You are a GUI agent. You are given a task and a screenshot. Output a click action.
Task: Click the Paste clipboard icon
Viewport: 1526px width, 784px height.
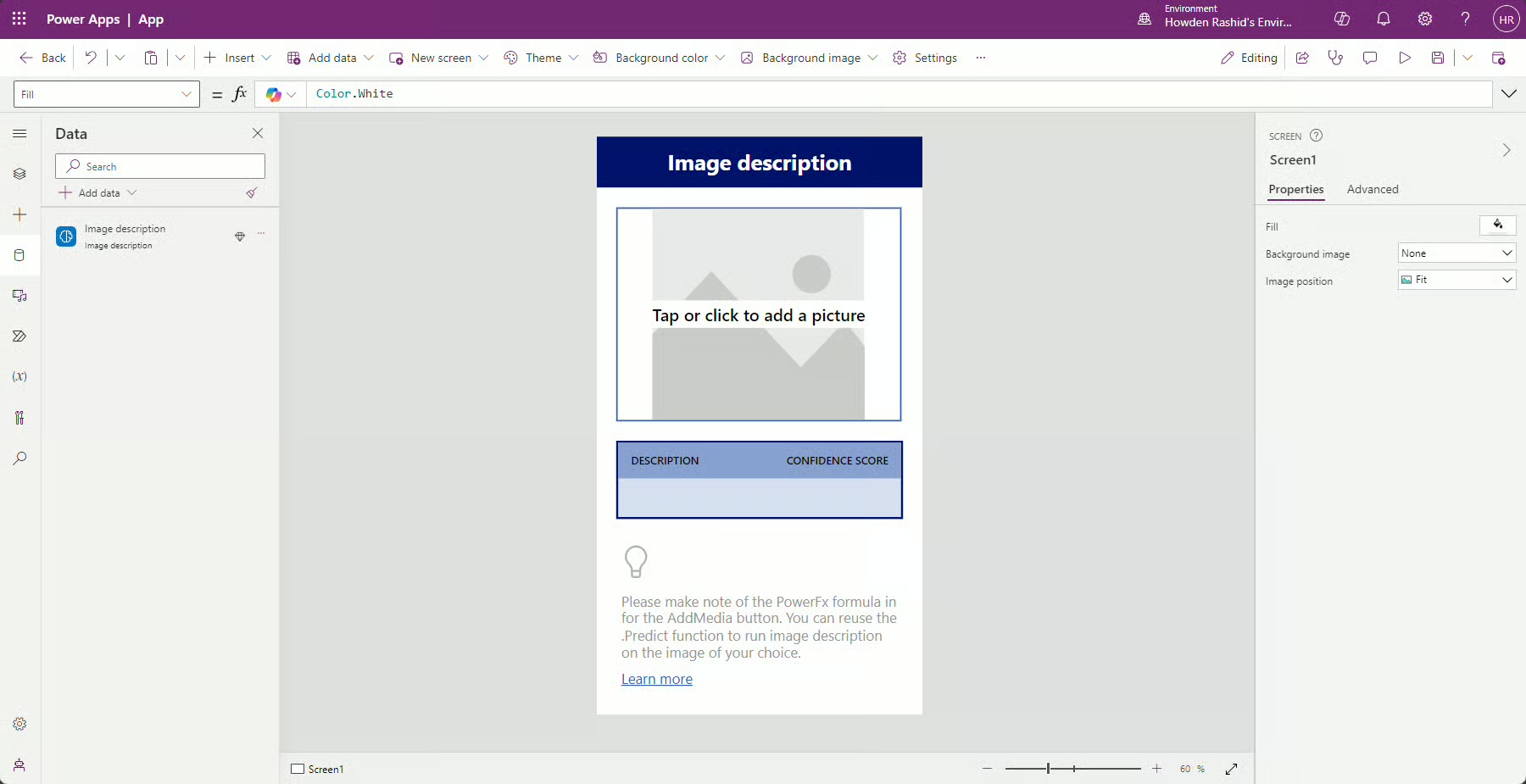[x=151, y=58]
